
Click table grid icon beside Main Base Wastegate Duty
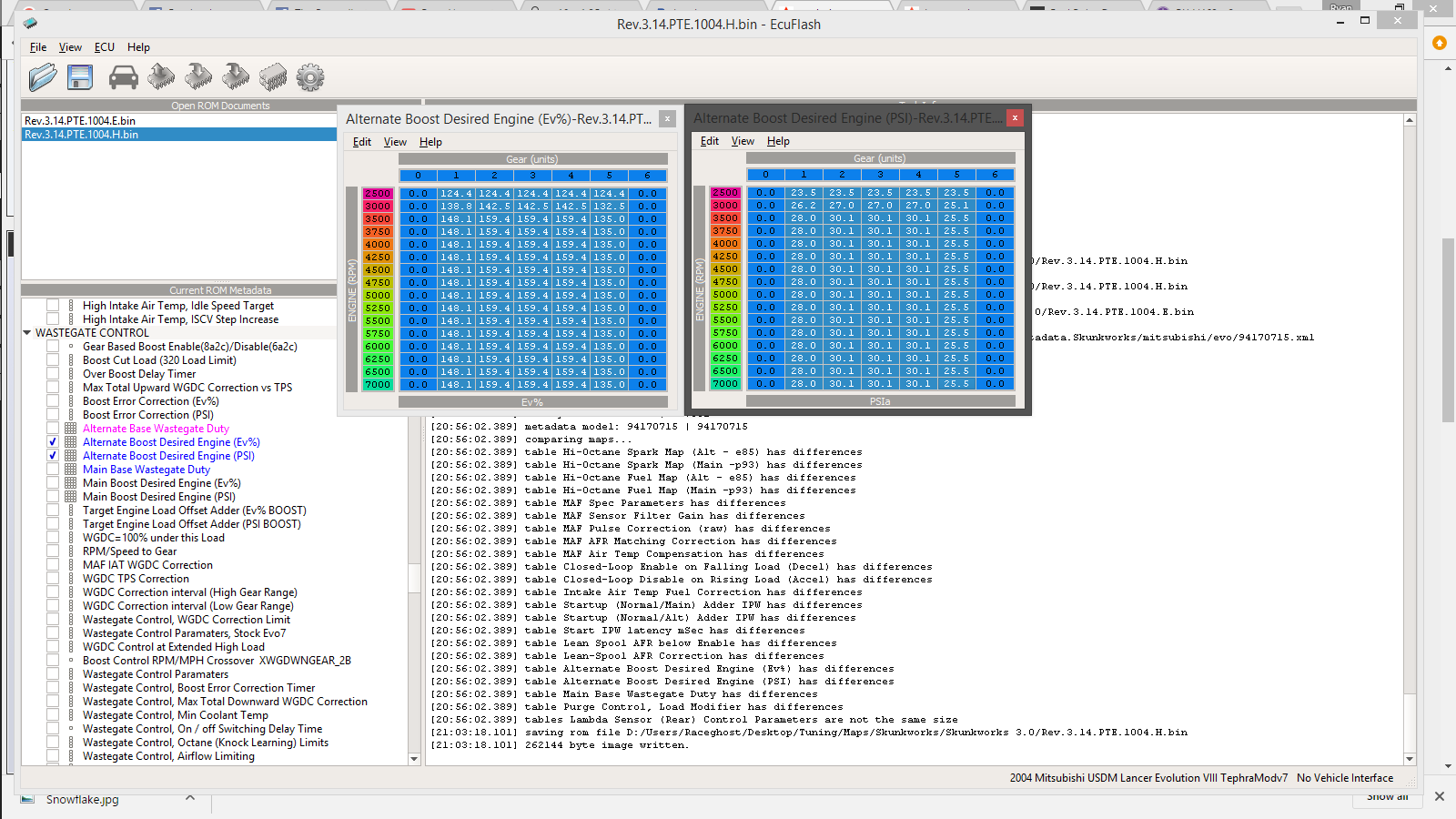click(x=70, y=470)
